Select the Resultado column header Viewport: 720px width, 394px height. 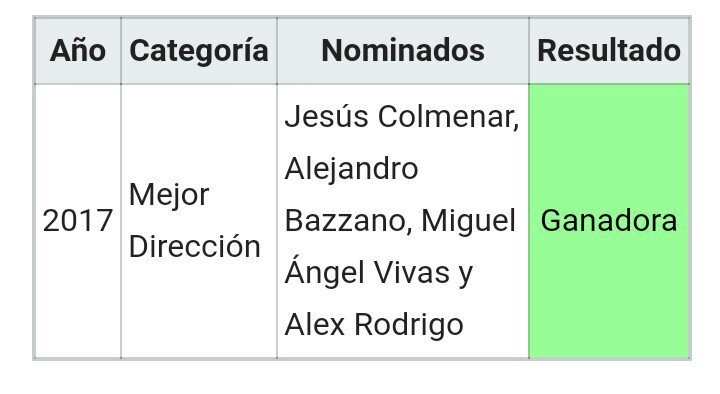tap(609, 50)
